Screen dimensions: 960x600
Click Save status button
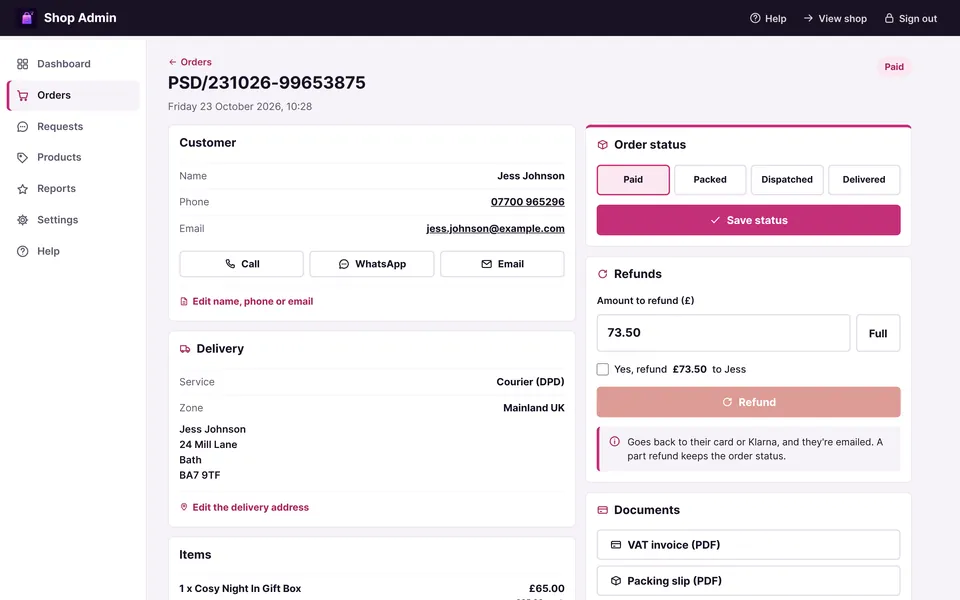click(748, 220)
